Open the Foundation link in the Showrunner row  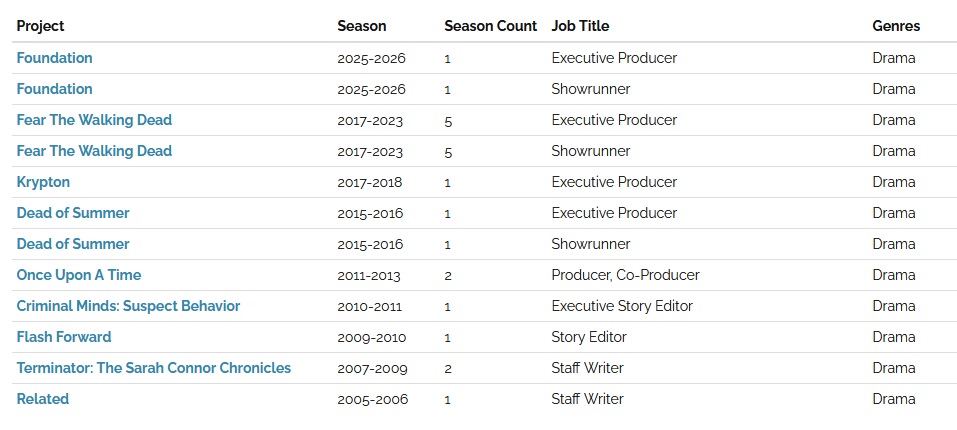pyautogui.click(x=54, y=89)
